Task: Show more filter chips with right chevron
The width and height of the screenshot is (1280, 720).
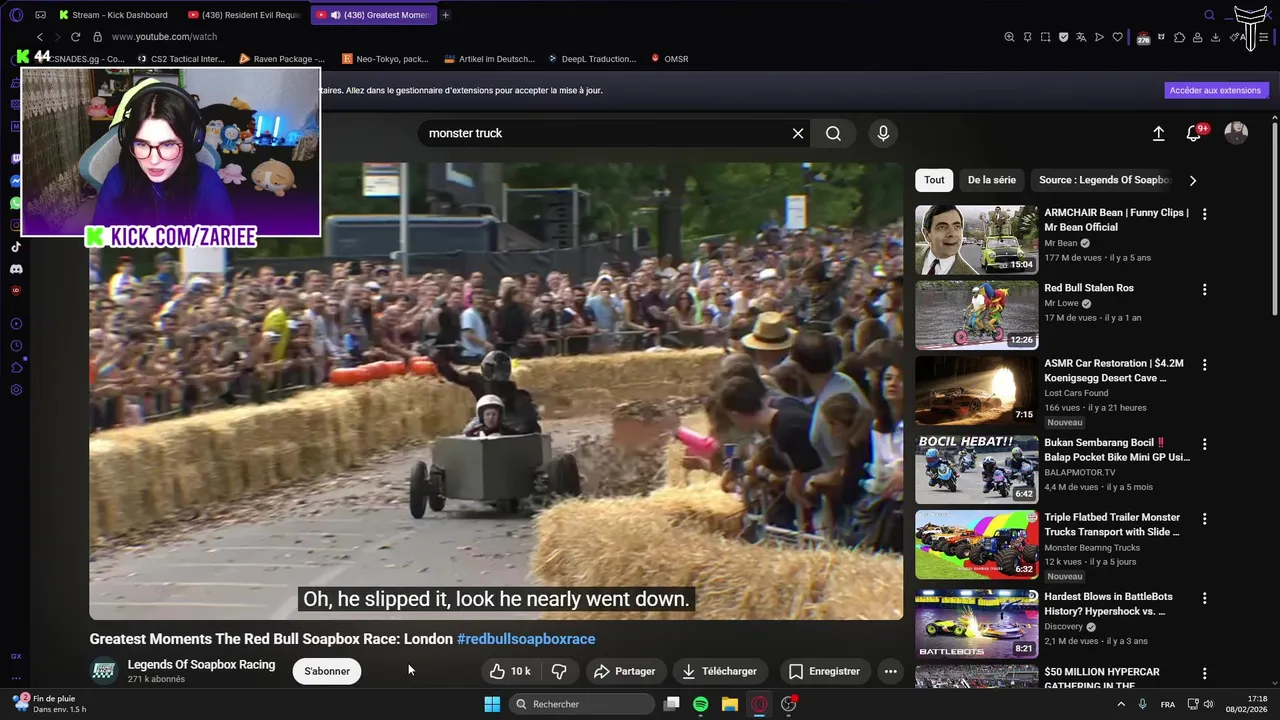Action: 1192,180
